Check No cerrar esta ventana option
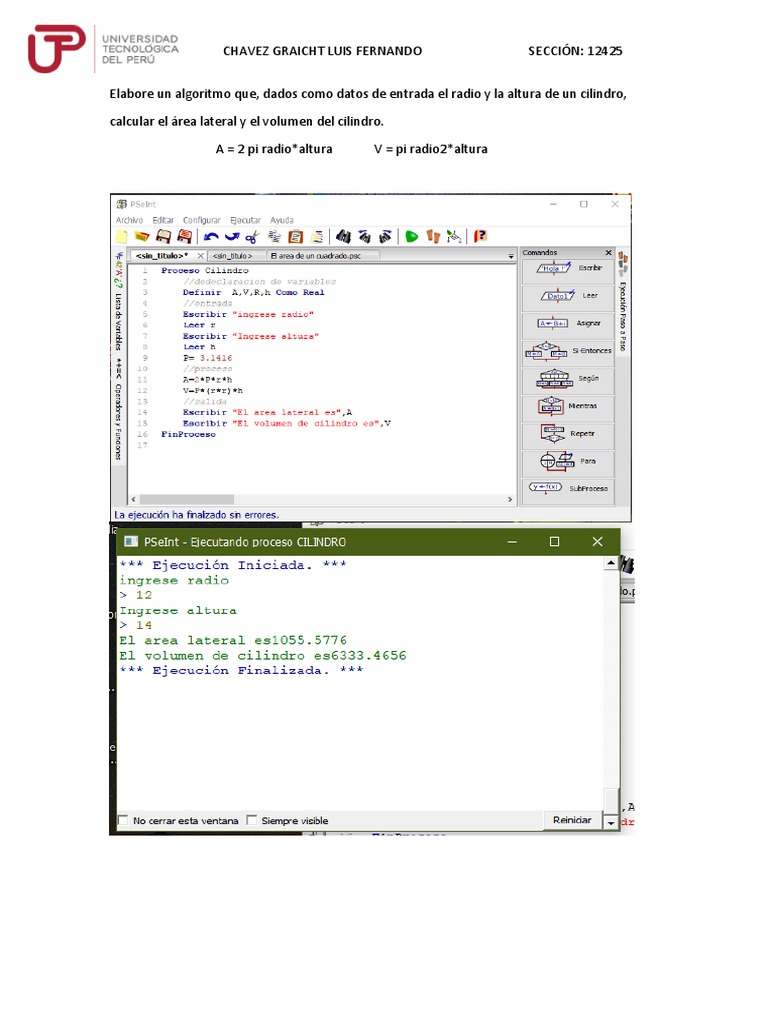Viewport: 768px width, 1024px height. coord(123,820)
